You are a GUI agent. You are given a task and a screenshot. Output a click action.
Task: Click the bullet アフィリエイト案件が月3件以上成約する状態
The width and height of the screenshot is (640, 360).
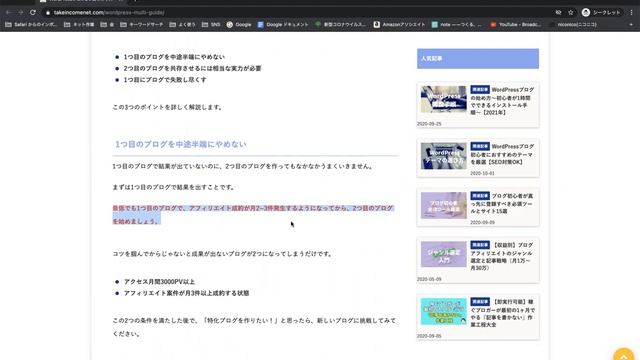(x=187, y=293)
